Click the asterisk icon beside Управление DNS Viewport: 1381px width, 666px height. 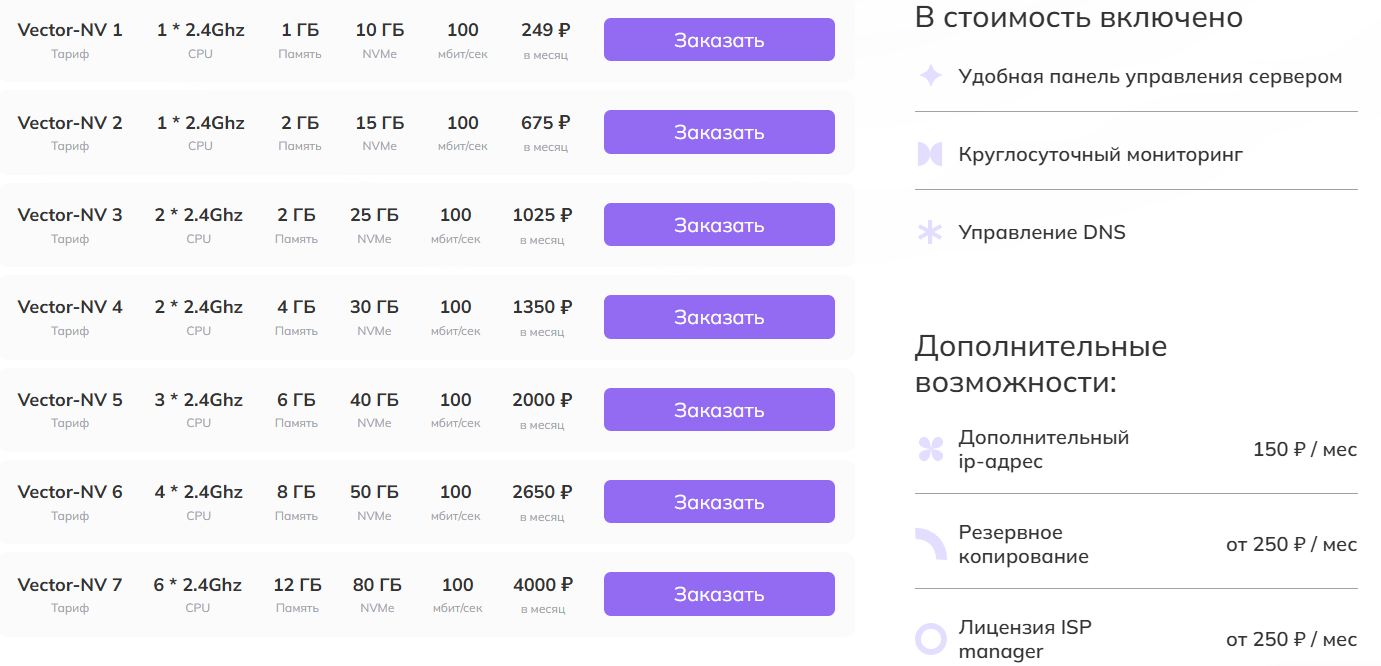930,233
